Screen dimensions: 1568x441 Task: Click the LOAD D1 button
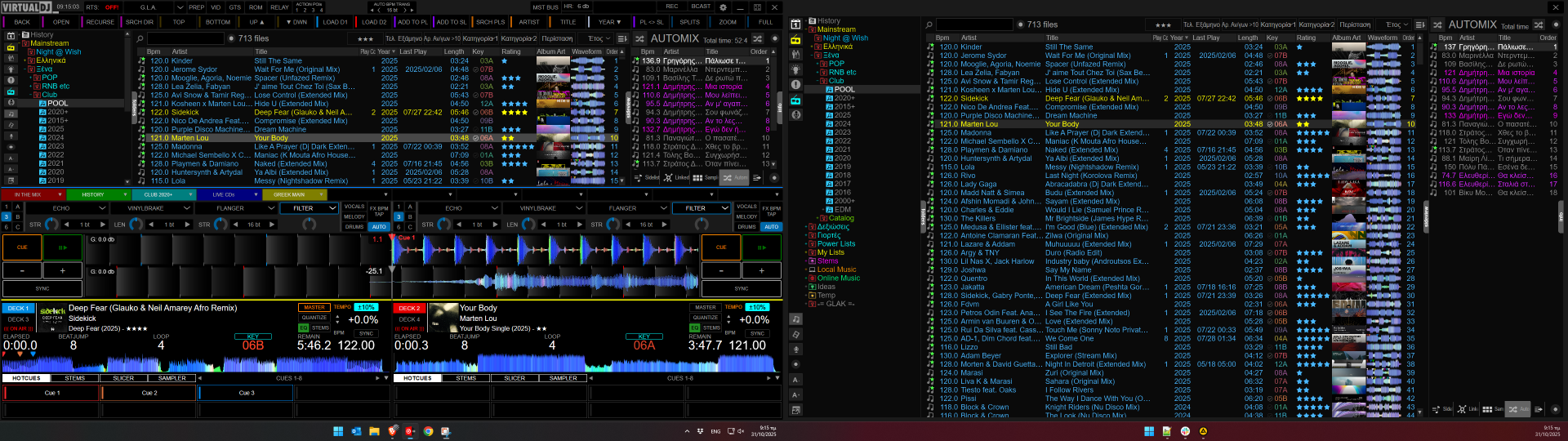(x=335, y=22)
